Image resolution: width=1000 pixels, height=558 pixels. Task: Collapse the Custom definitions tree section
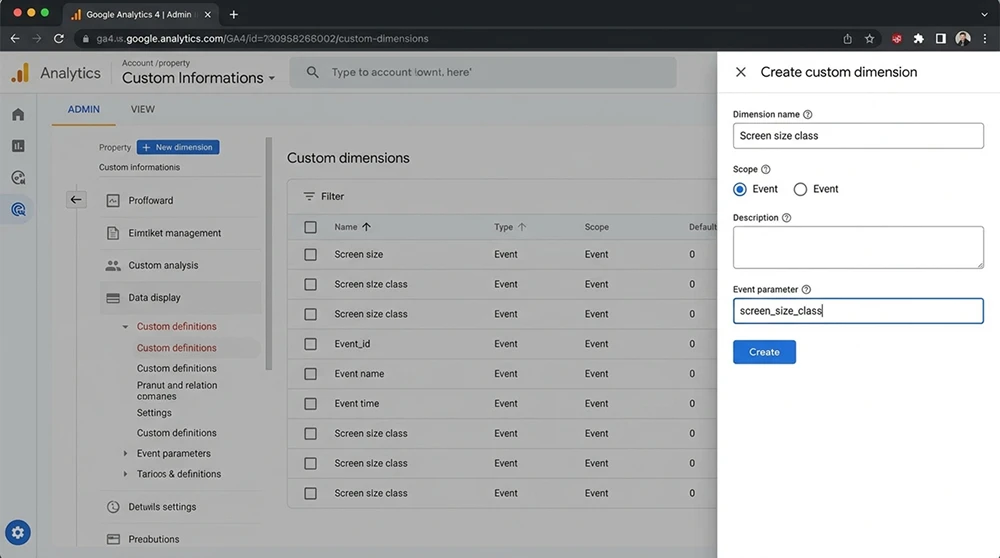(x=126, y=327)
